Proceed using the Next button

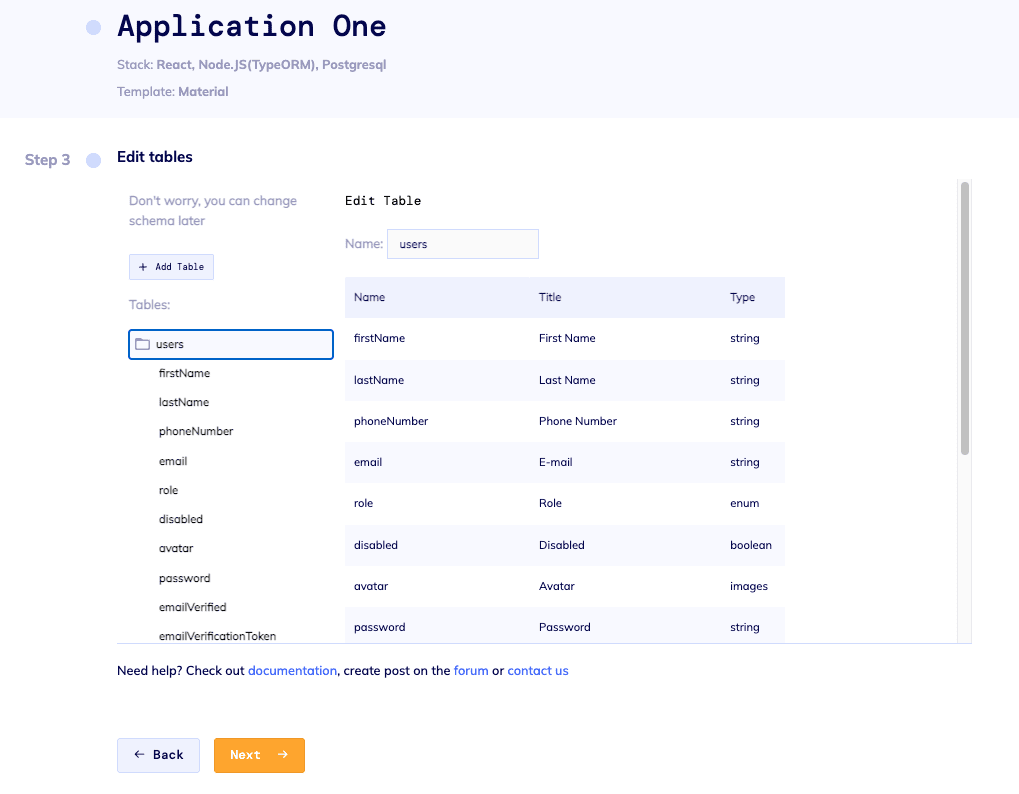point(259,755)
